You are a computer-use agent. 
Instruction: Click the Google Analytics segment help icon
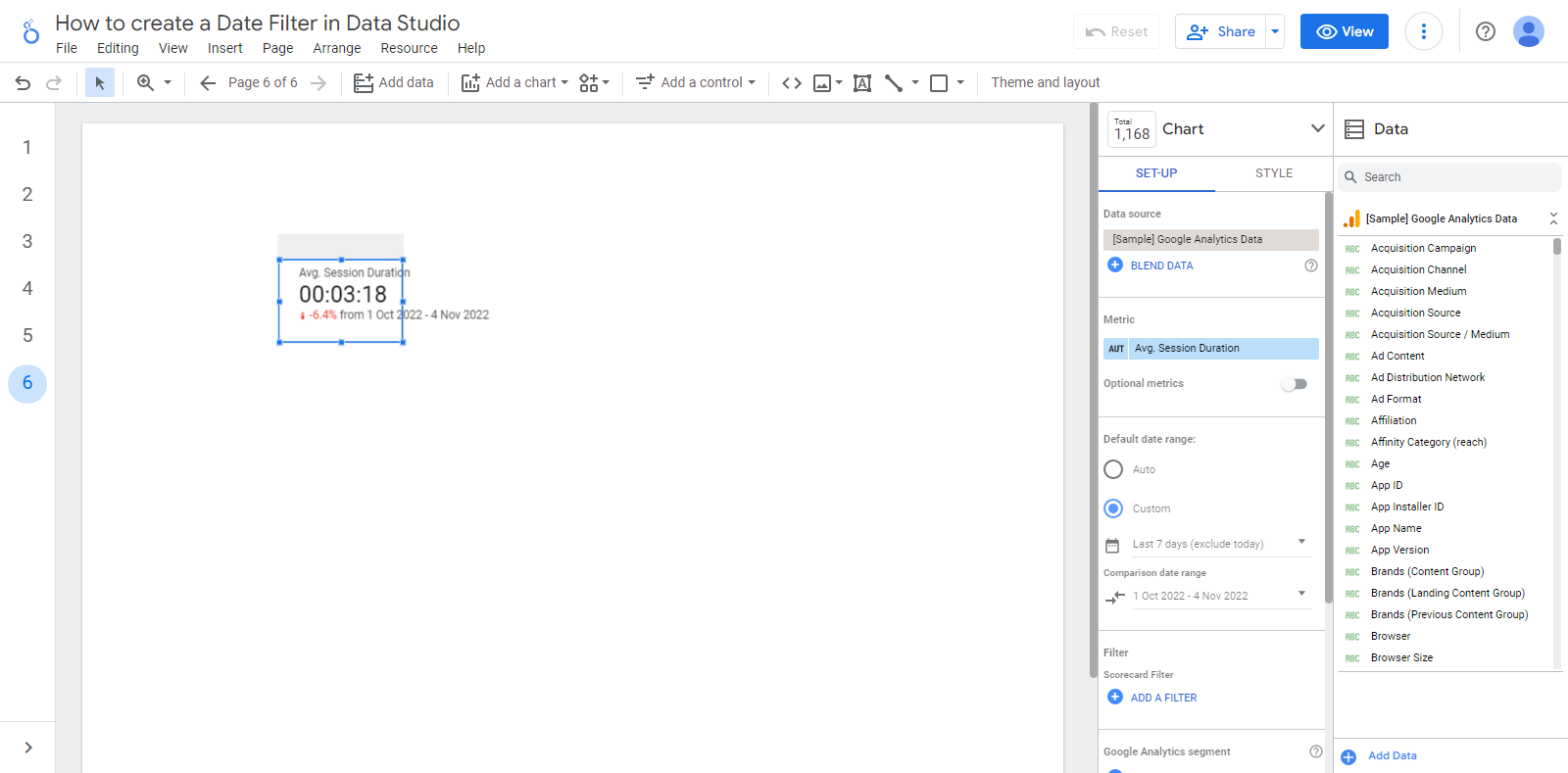[1316, 751]
